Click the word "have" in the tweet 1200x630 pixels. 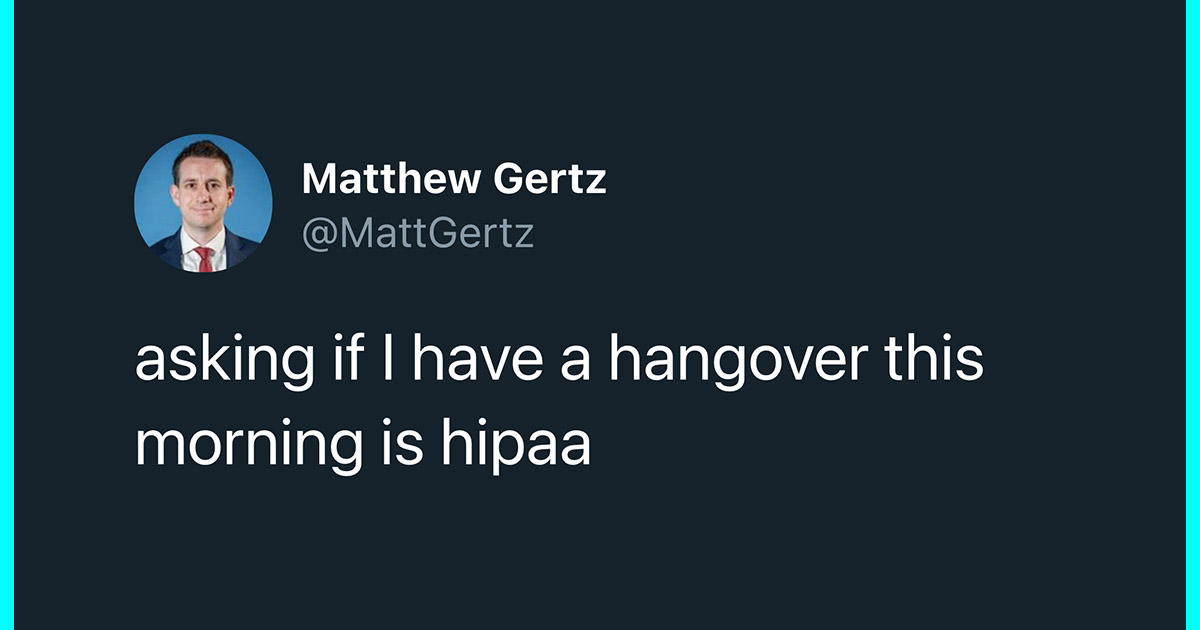point(470,362)
